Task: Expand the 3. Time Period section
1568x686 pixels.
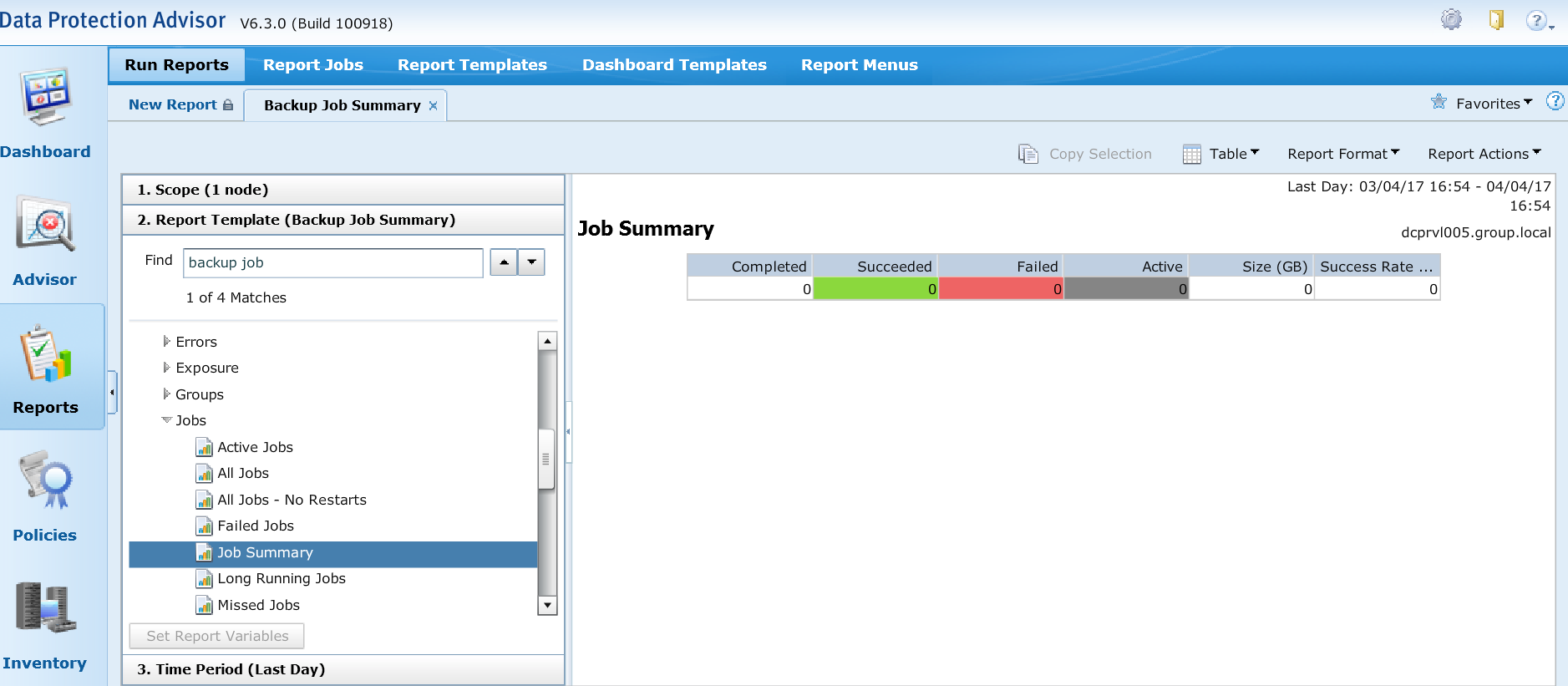Action: pos(343,669)
